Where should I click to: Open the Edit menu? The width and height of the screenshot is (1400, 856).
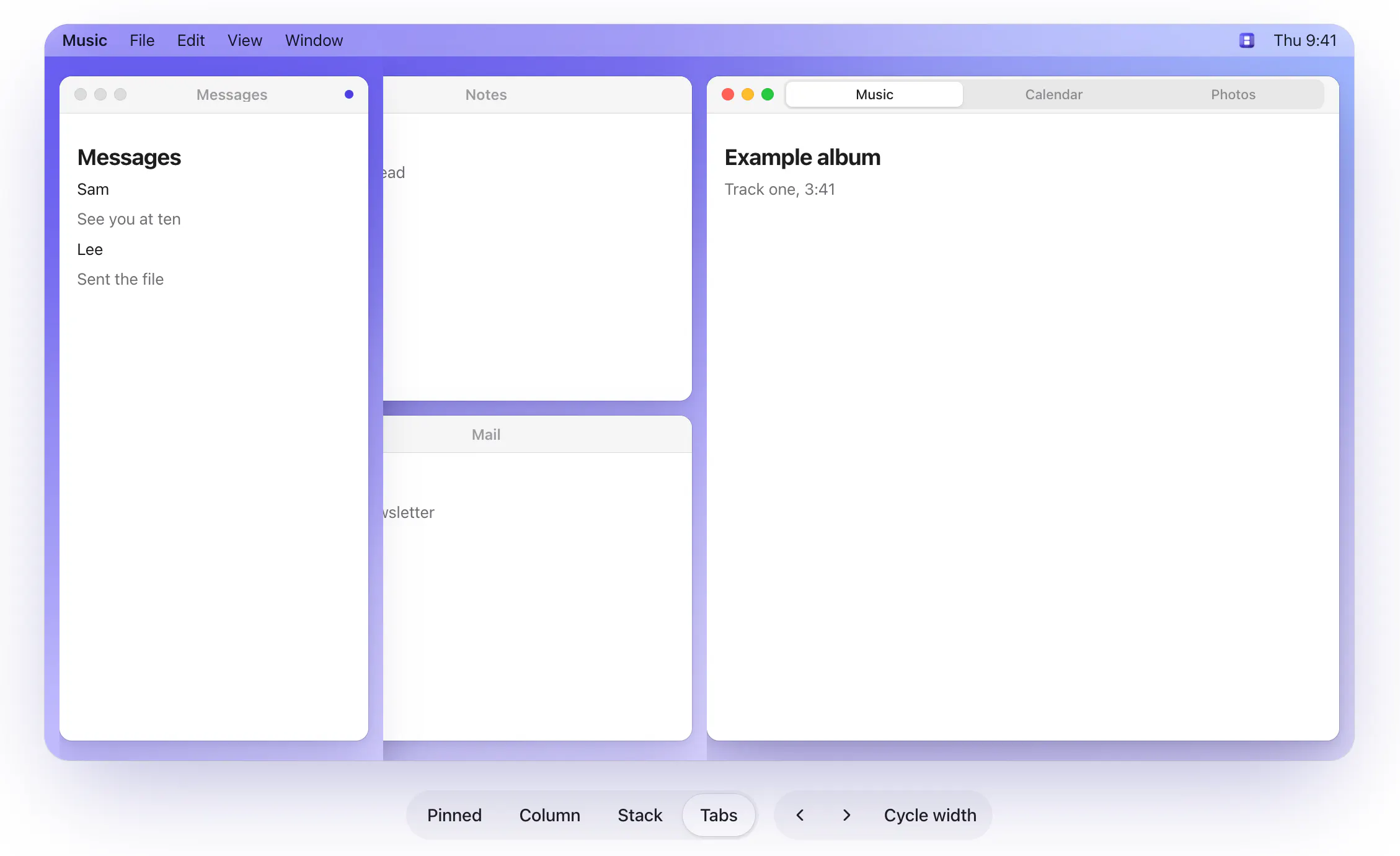pos(191,40)
